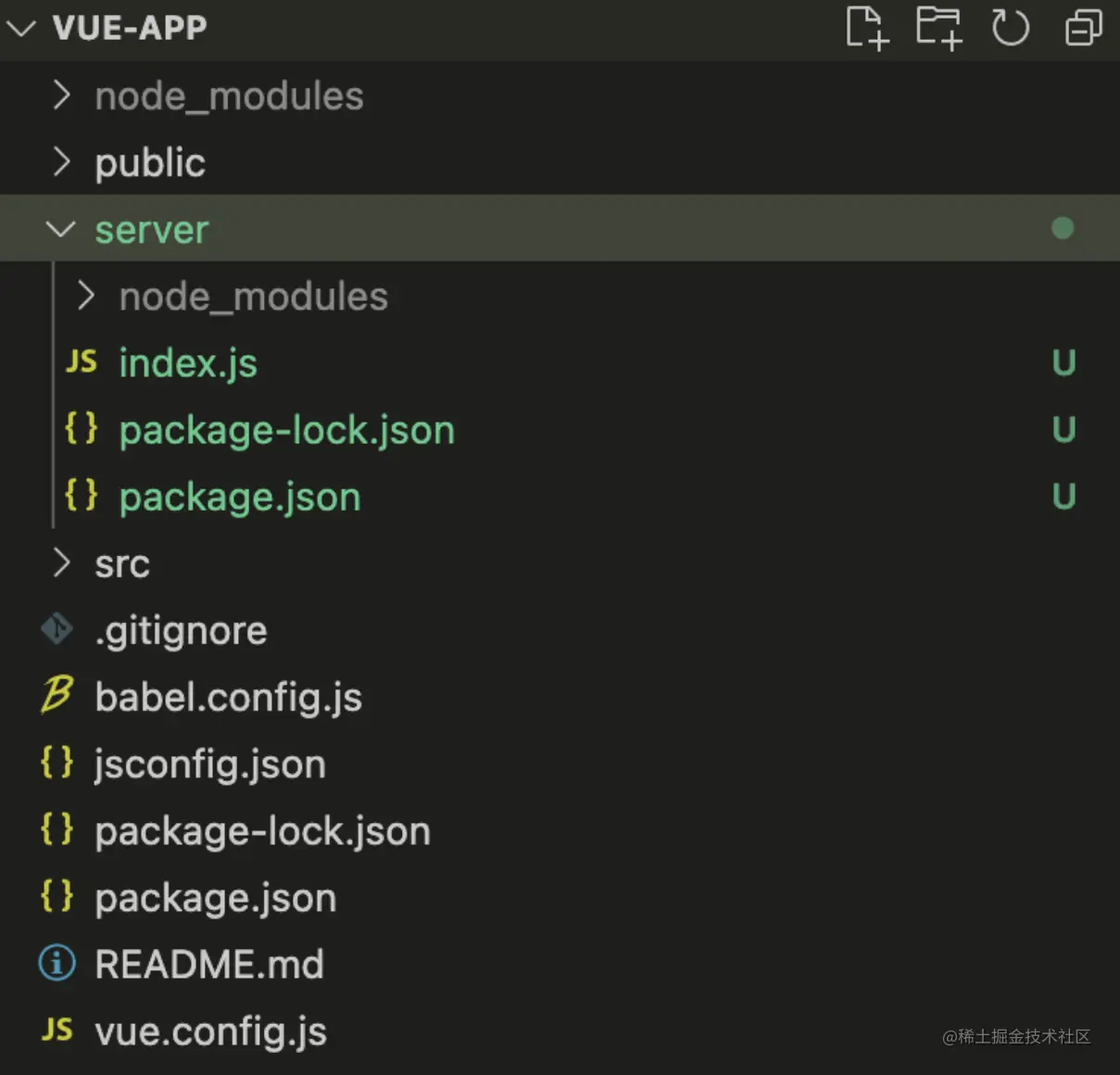Collapse the server folder
1120x1075 pixels.
(61, 229)
